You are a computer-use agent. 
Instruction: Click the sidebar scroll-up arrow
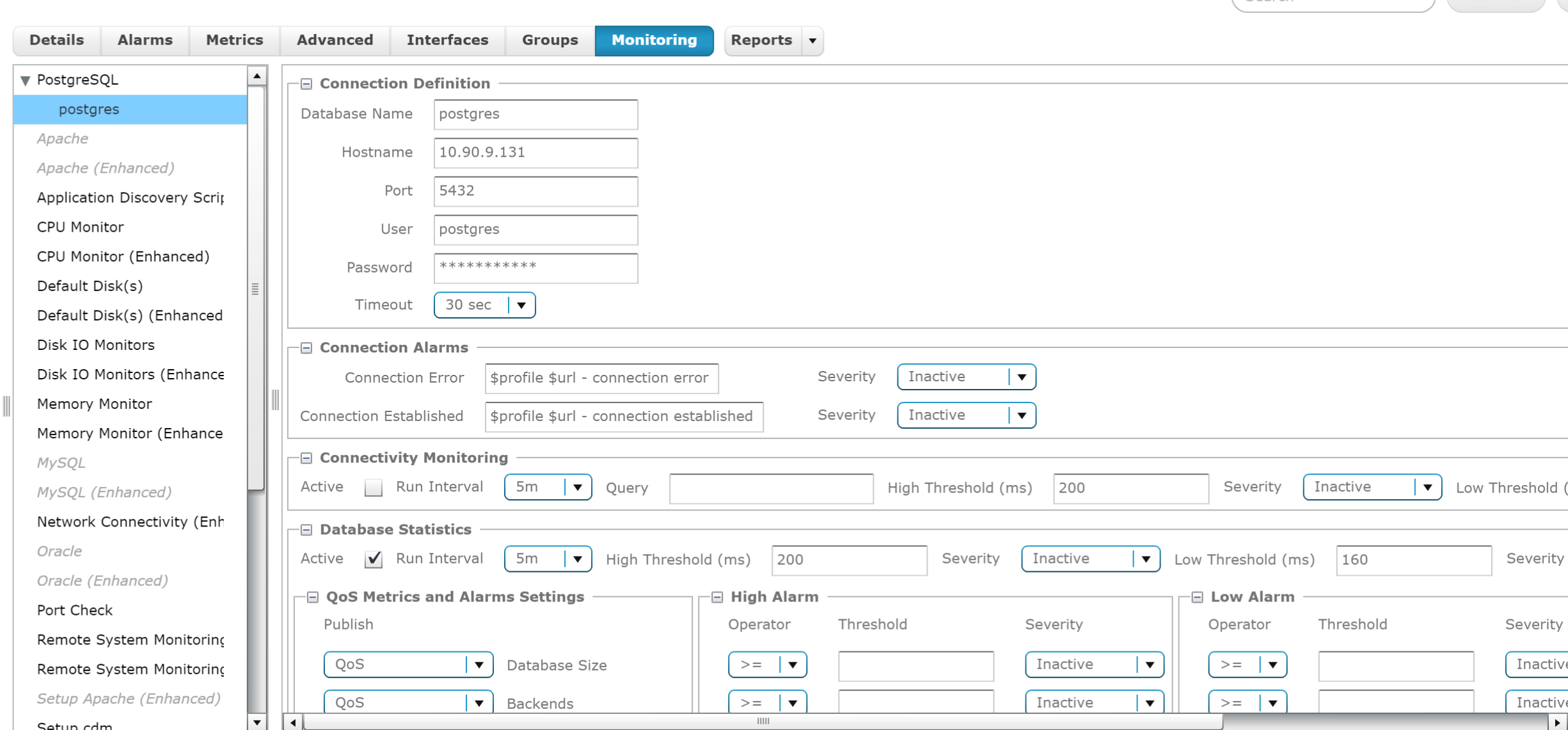click(x=257, y=76)
